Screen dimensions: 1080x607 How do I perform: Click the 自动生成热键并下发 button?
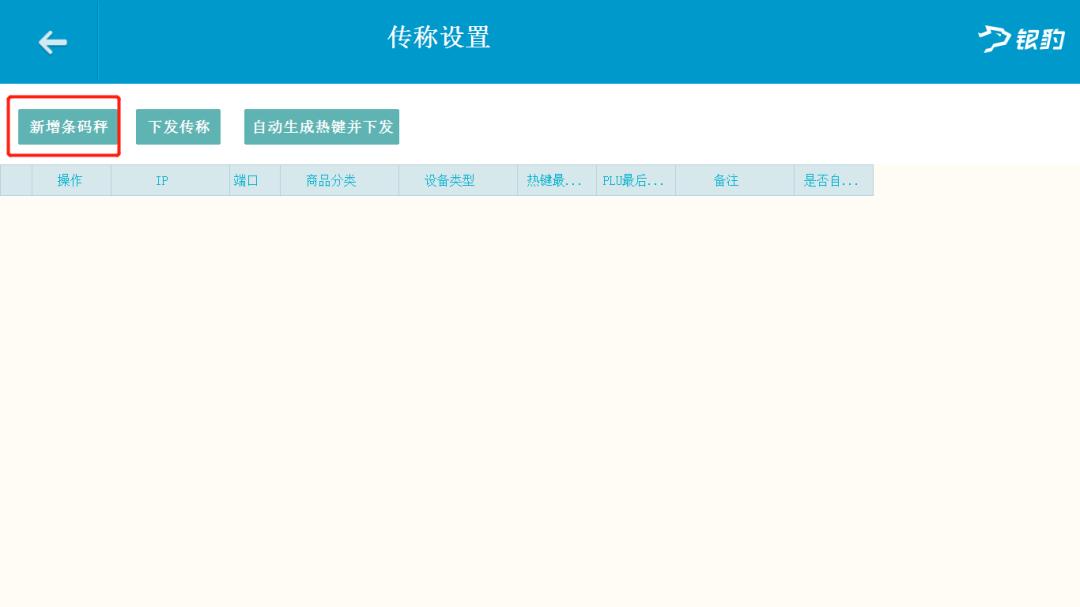pyautogui.click(x=321, y=126)
